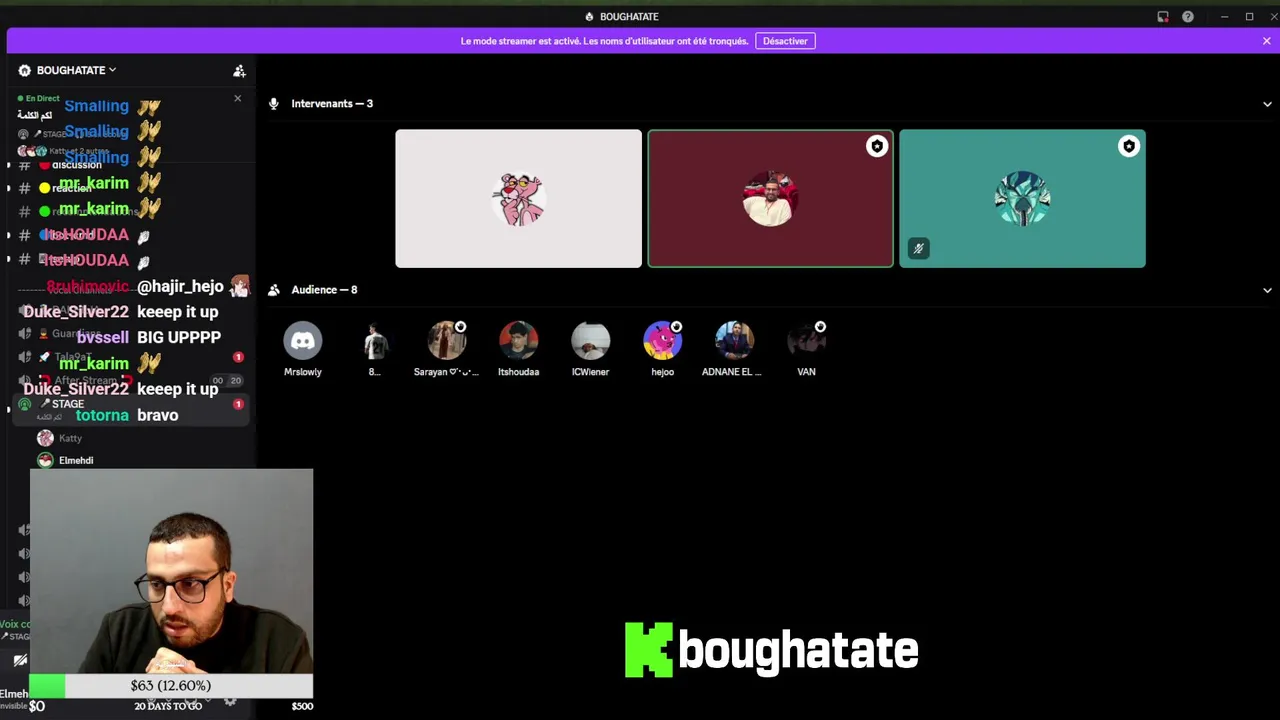Click the badge on VAN's avatar
This screenshot has width=1280, height=720.
tap(820, 327)
